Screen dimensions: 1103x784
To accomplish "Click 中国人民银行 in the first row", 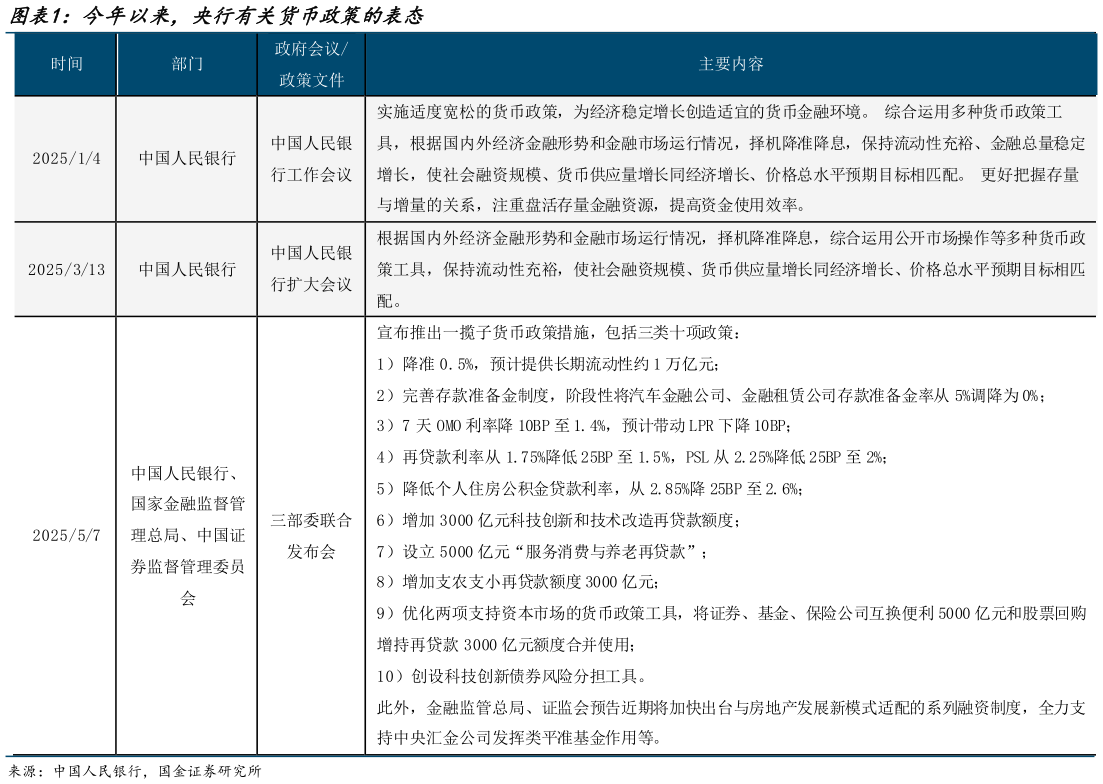I will [187, 156].
